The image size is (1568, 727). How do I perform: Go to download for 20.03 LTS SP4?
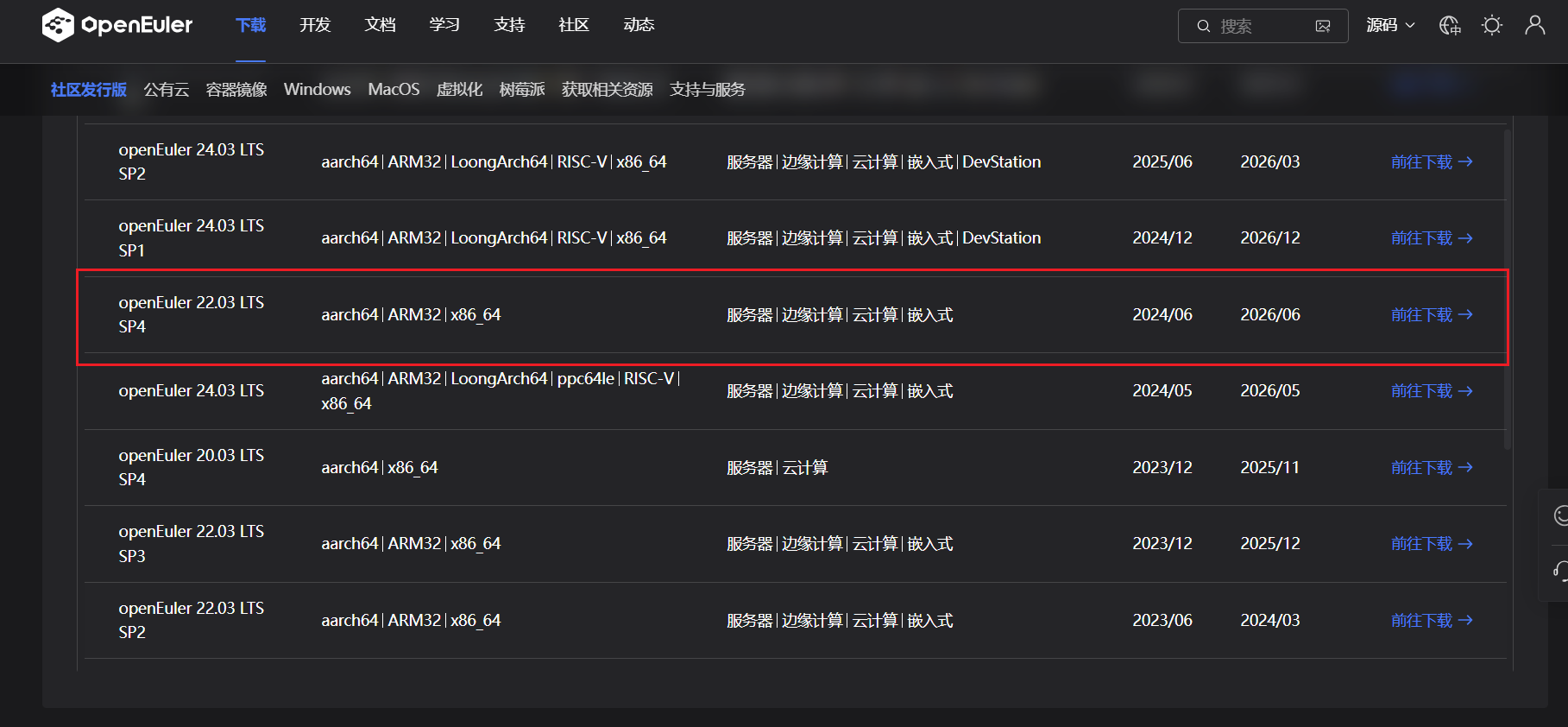(x=1432, y=468)
